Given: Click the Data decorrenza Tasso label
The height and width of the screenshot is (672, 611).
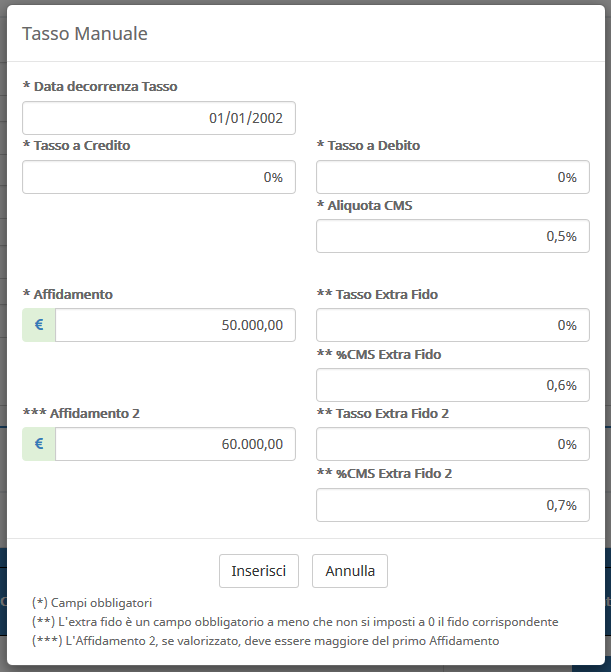Looking at the screenshot, I should click(x=100, y=86).
